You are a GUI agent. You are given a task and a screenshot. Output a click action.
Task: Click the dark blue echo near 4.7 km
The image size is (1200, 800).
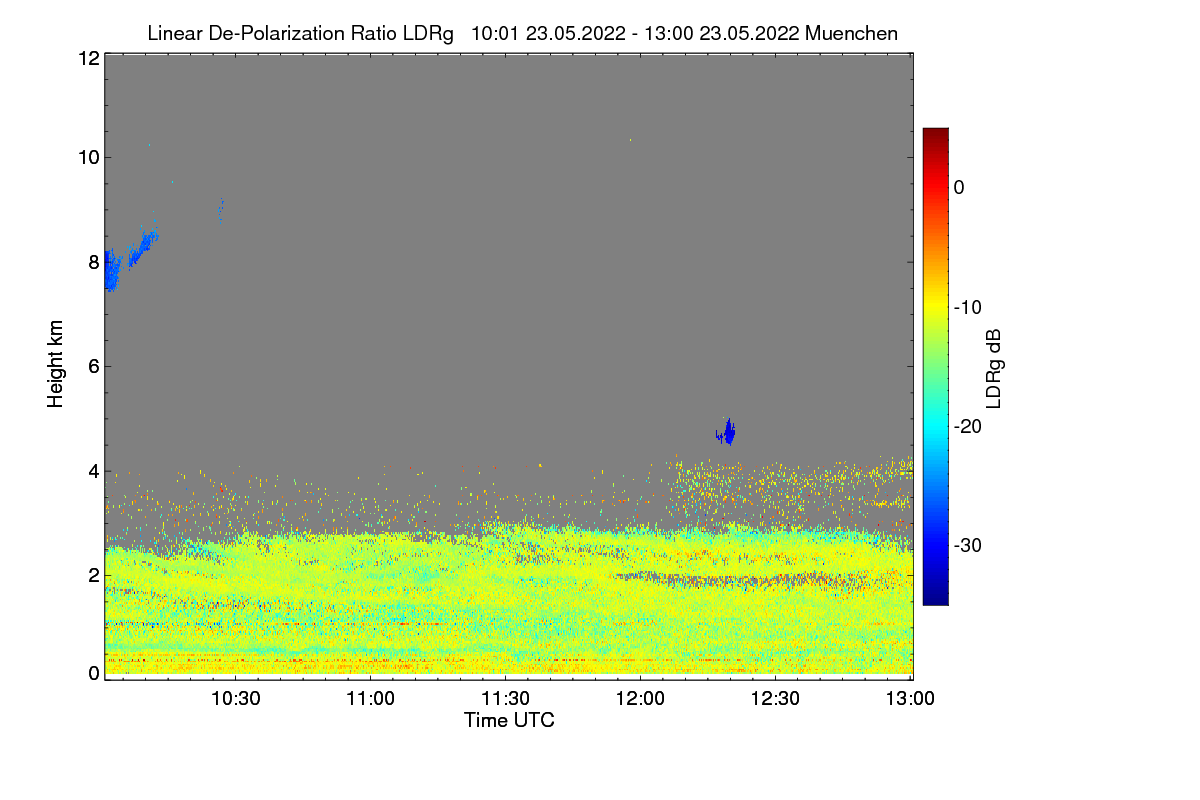(727, 432)
